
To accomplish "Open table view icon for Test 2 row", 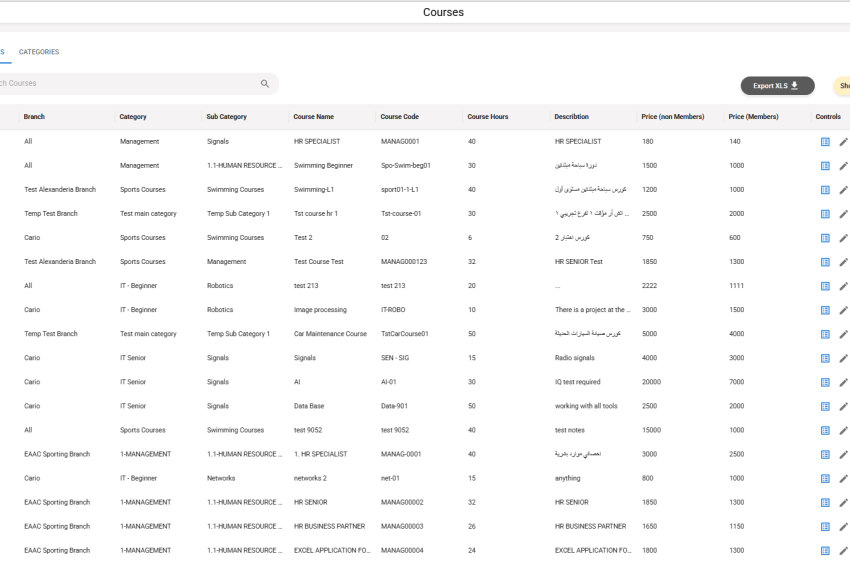I will click(x=825, y=238).
